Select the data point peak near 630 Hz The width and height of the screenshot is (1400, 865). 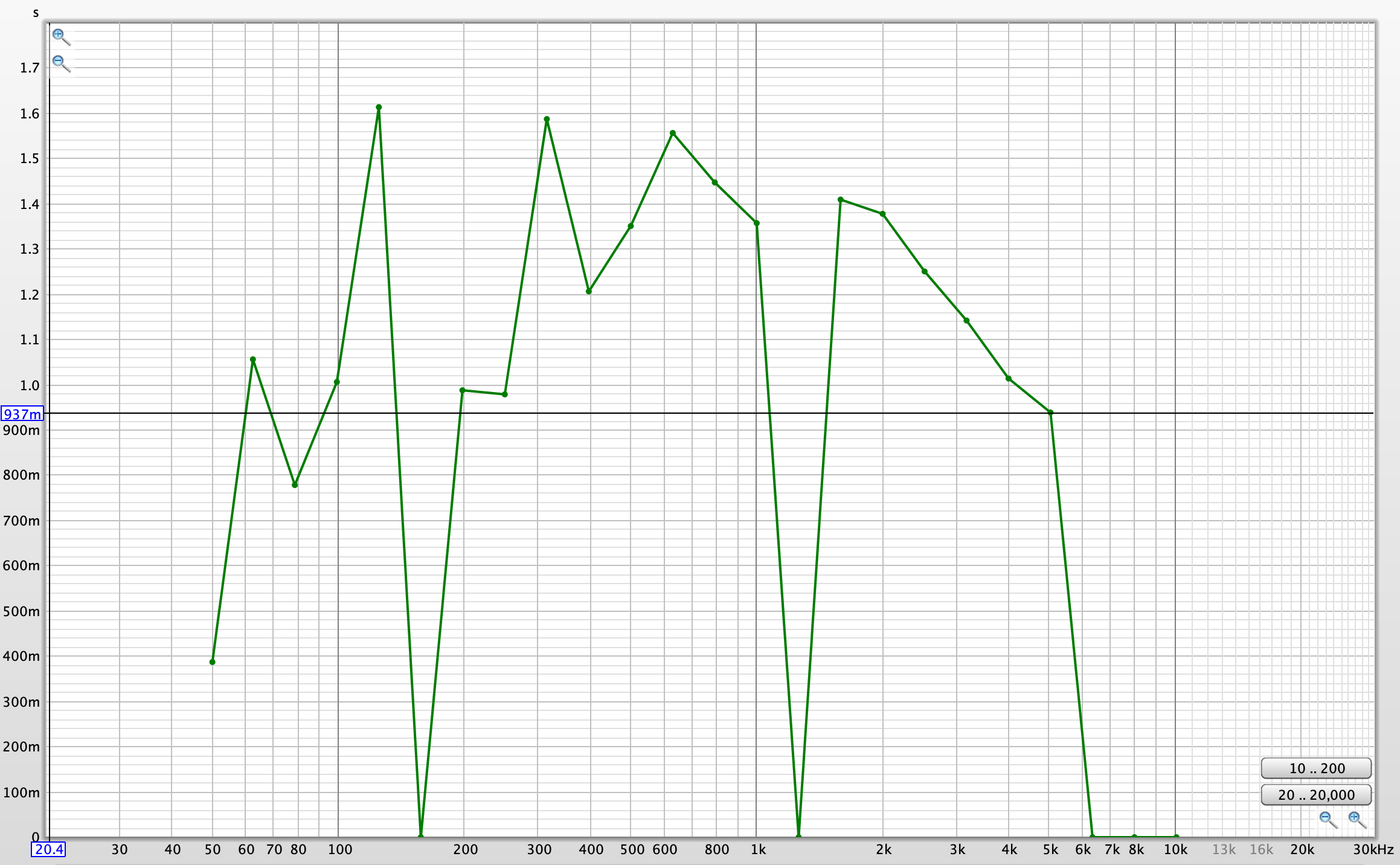pos(673,133)
